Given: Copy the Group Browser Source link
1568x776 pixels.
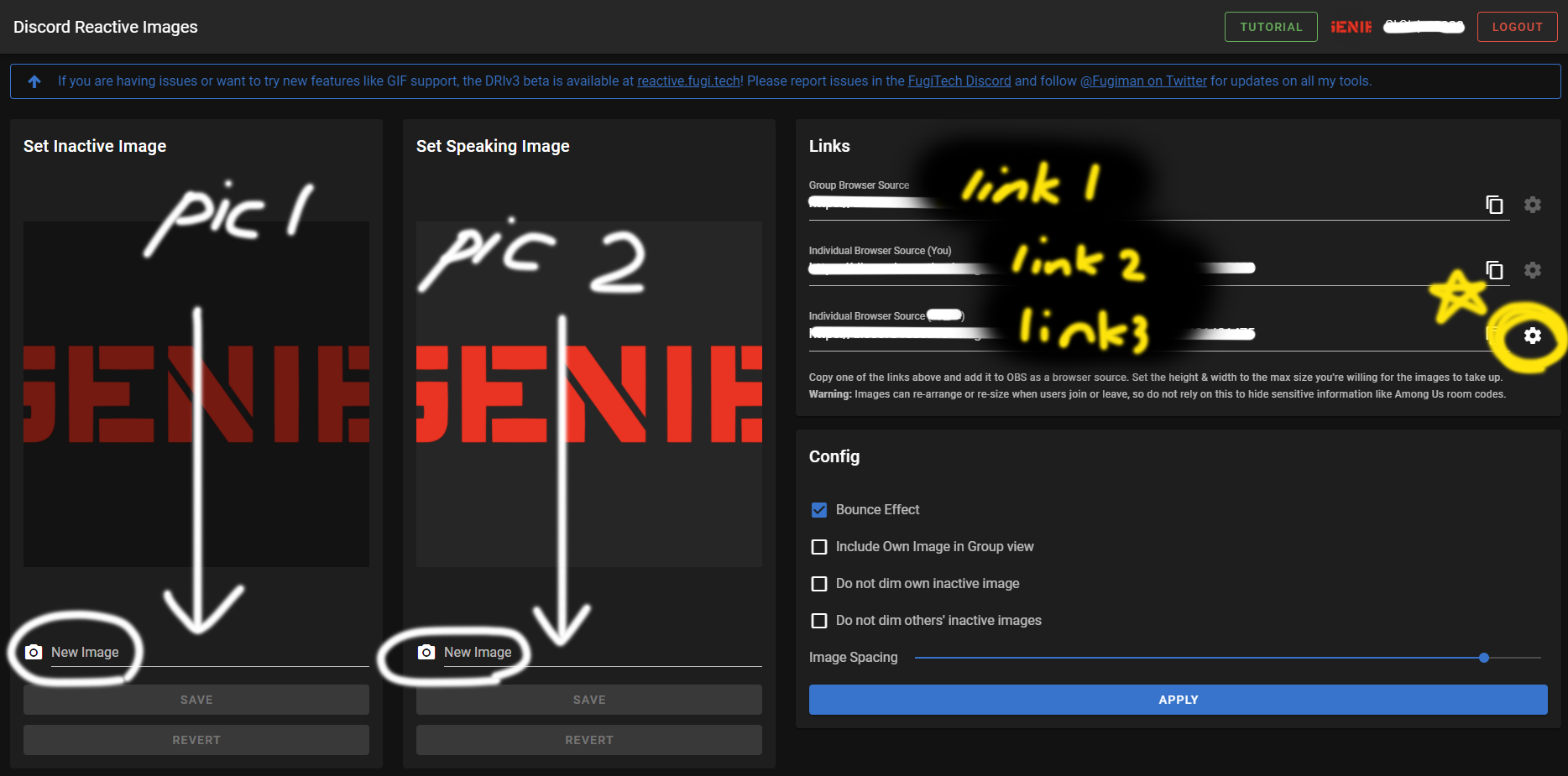Looking at the screenshot, I should pyautogui.click(x=1494, y=205).
